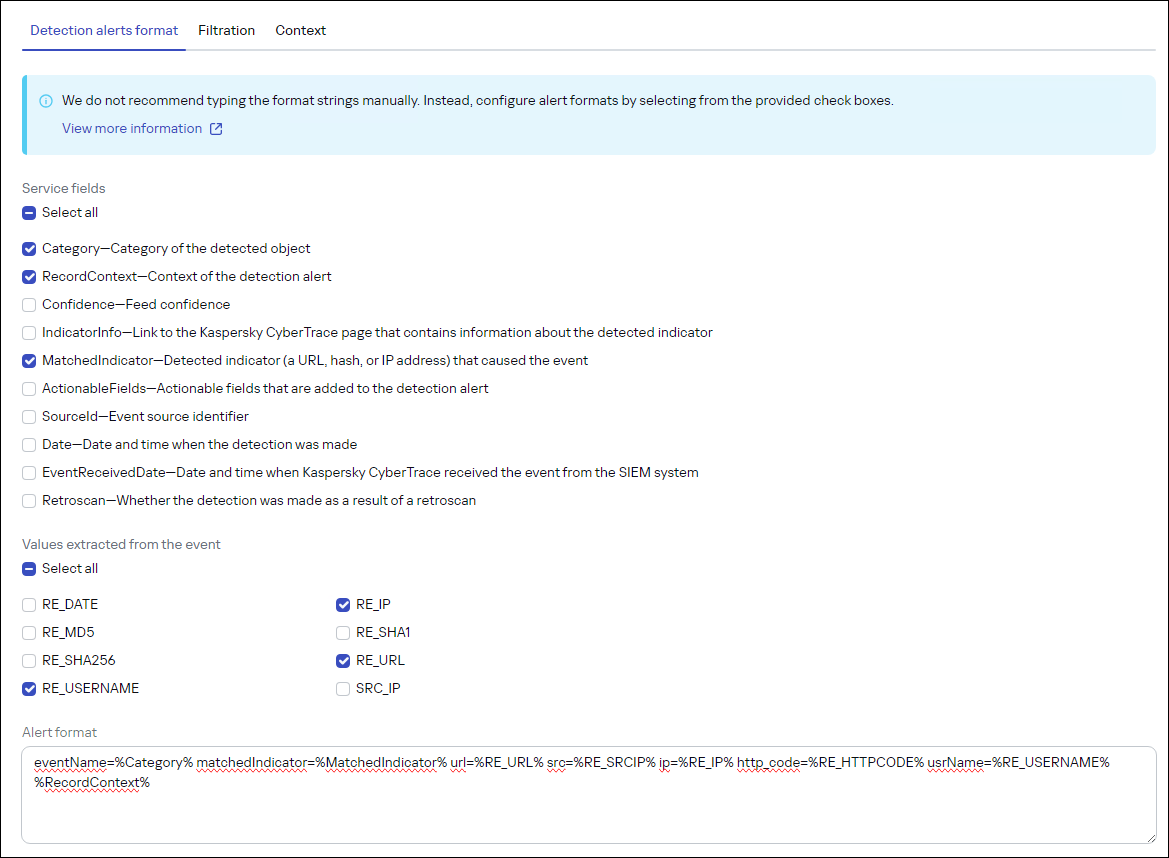
Task: Click the banner text about not typing format strings manually
Action: pyautogui.click(x=478, y=101)
